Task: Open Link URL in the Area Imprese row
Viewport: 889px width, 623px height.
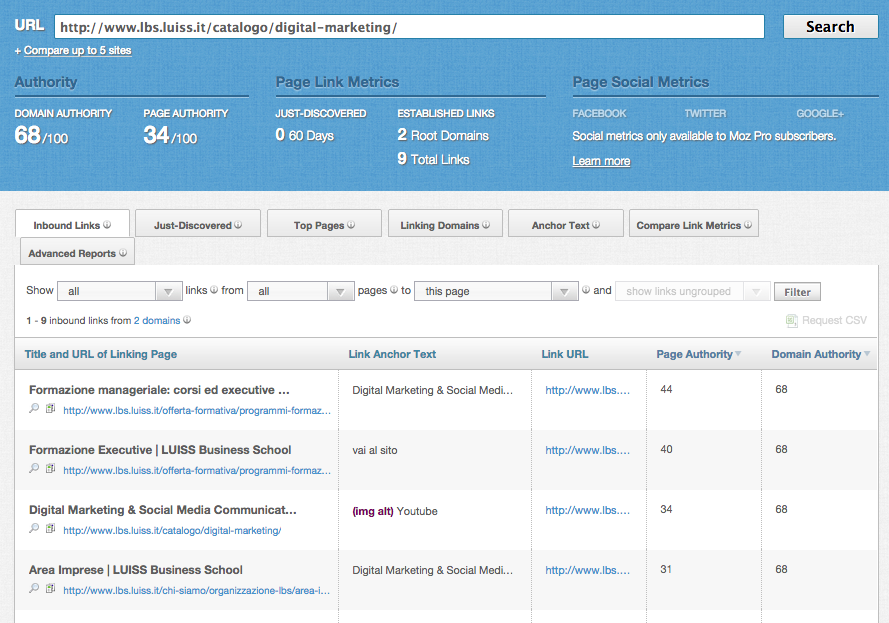Action: pos(587,570)
